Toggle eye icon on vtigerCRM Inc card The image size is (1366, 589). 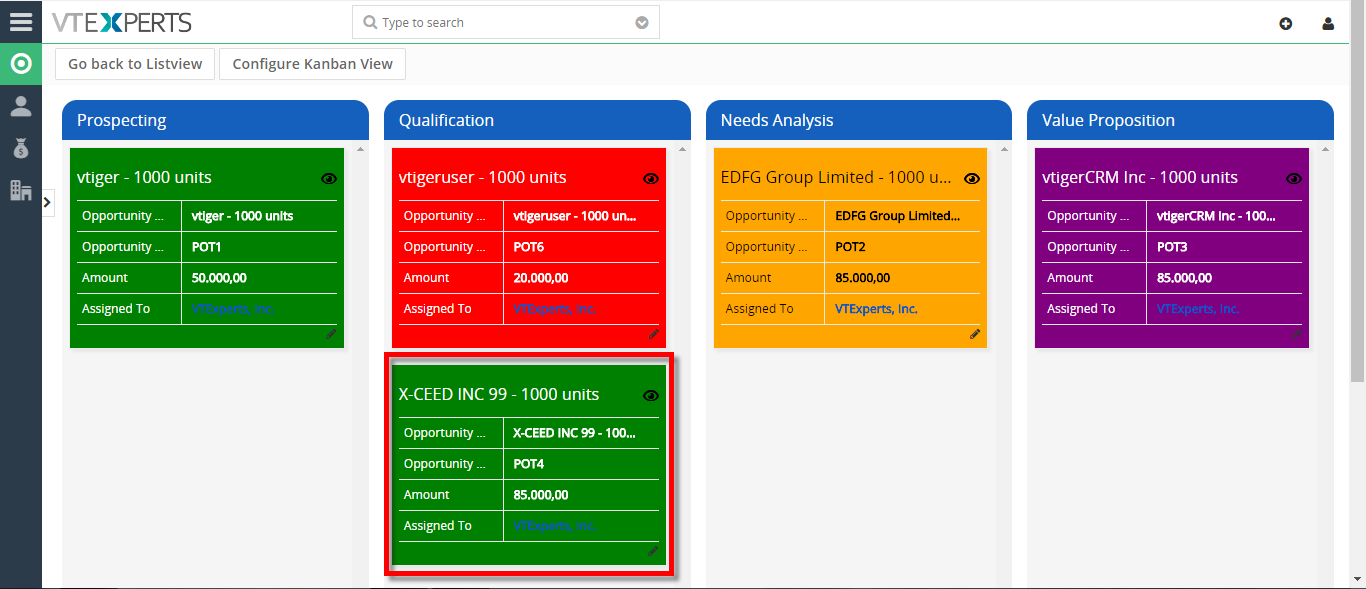pyautogui.click(x=1294, y=179)
